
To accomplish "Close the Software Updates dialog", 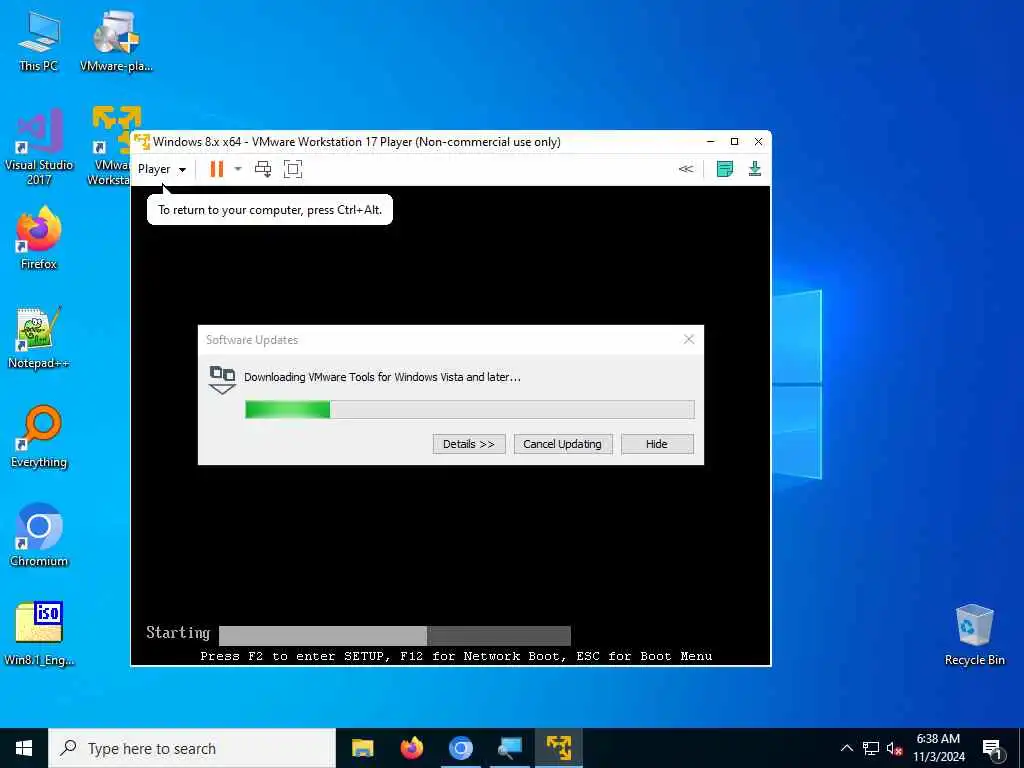I will tap(688, 339).
